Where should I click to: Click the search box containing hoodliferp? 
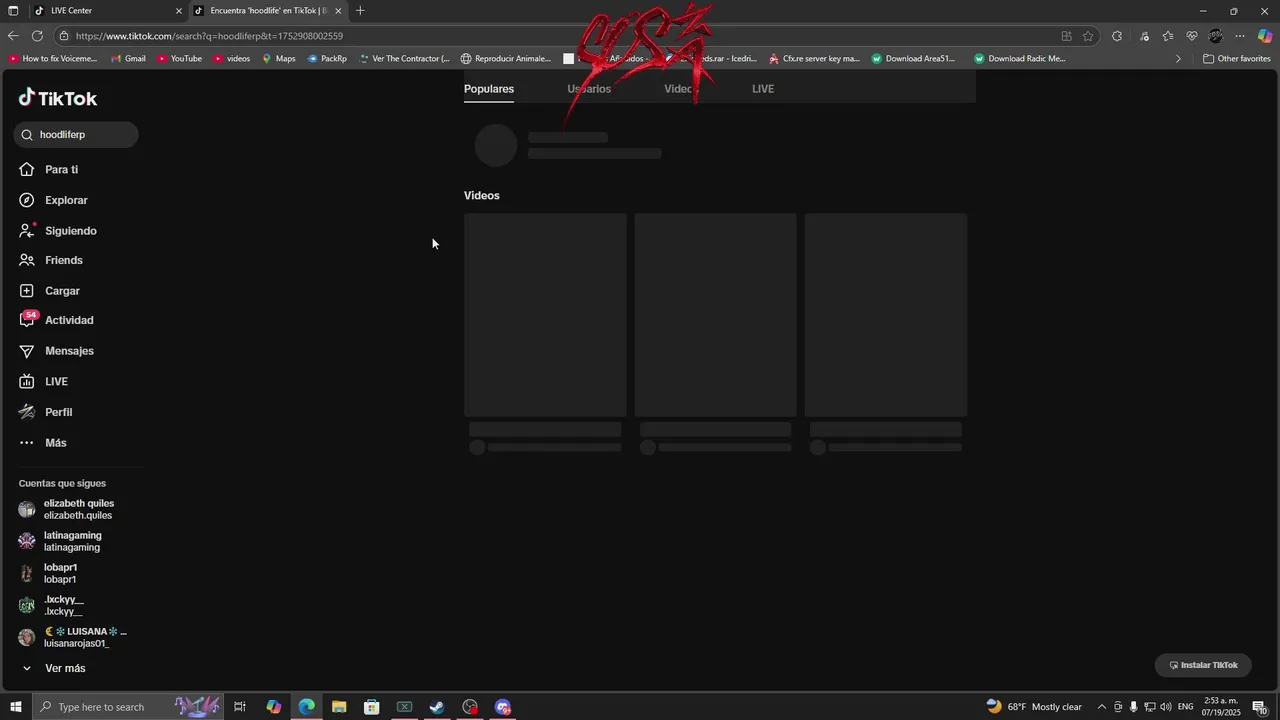[x=76, y=135]
